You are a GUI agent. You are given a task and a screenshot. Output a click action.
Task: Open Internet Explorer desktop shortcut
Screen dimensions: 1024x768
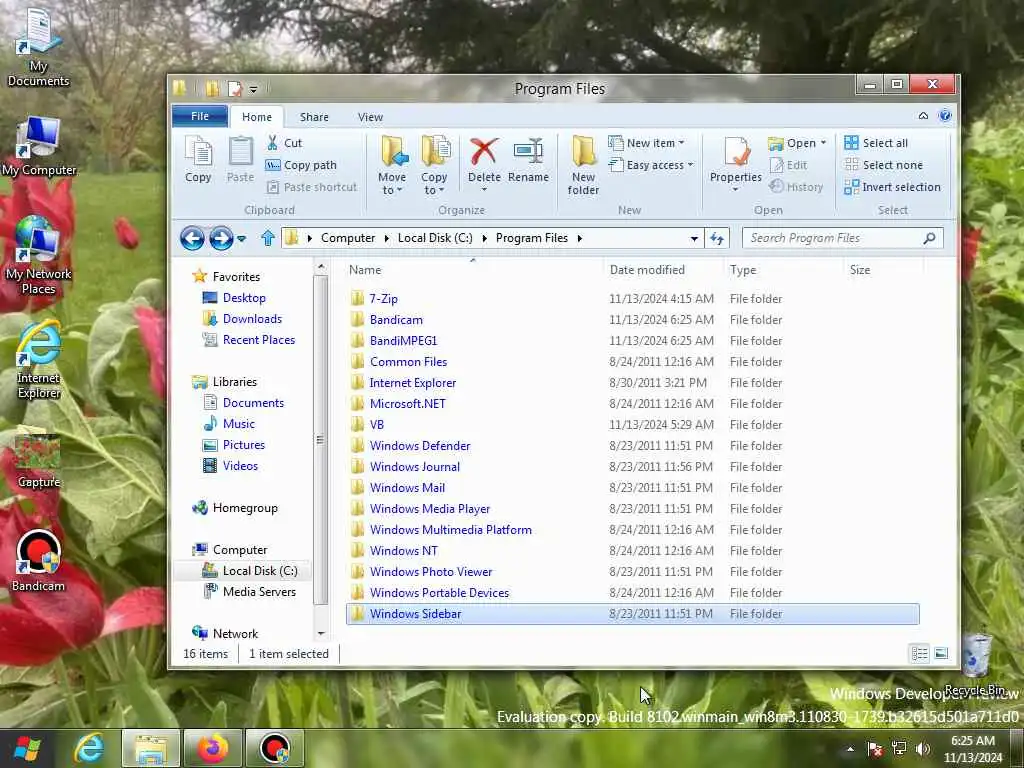[39, 359]
